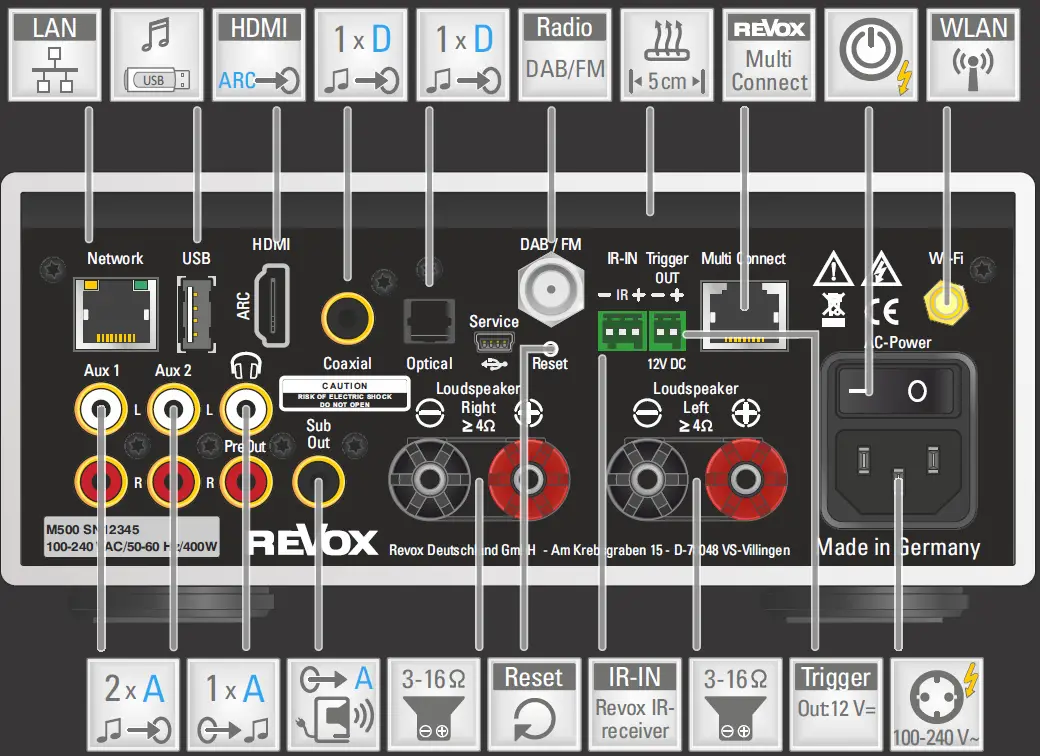Screen dimensions: 1040x756
Task: Click the M500 SN serial number label
Action: 131,537
